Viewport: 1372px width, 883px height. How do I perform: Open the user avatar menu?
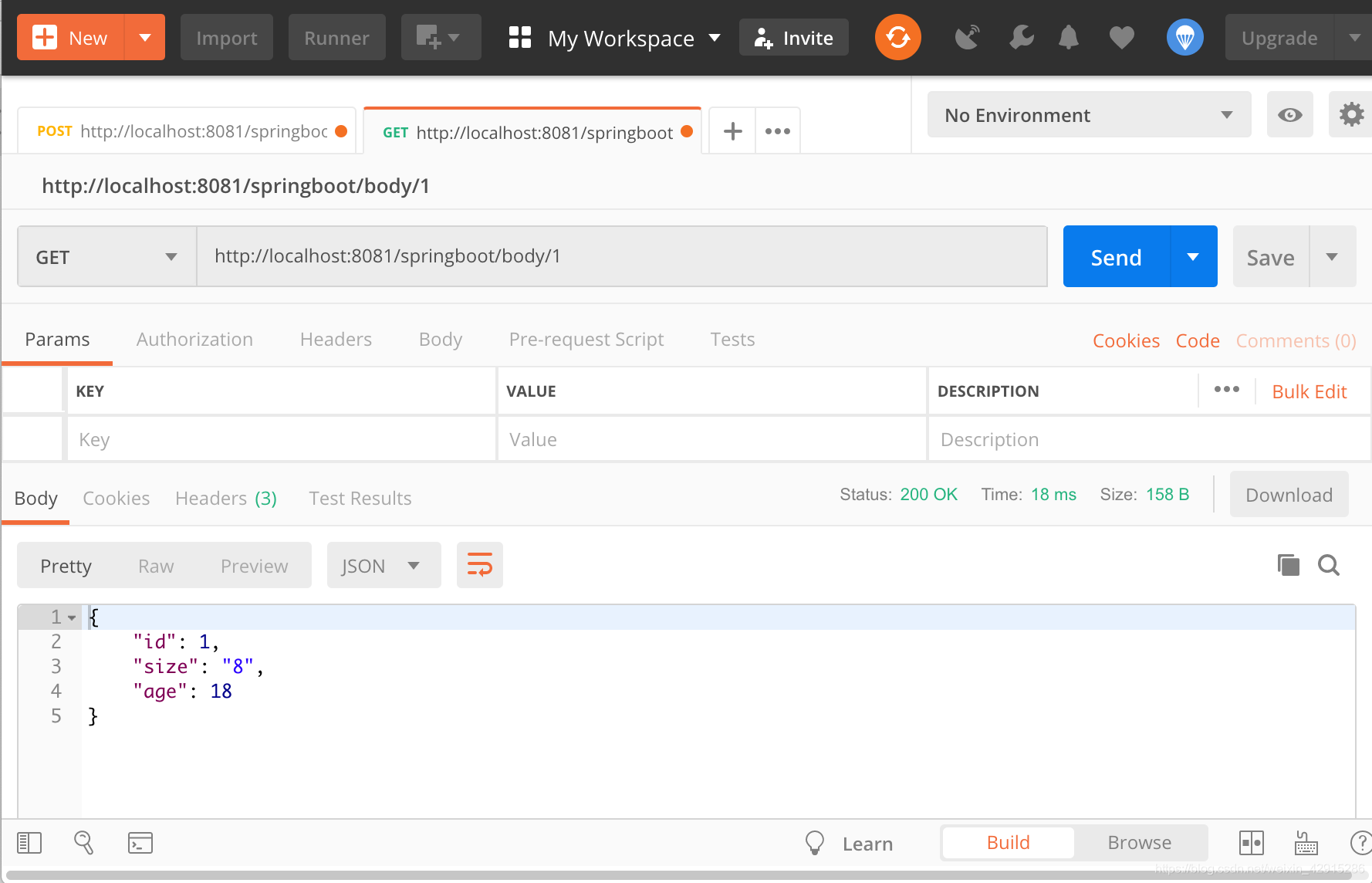point(1185,37)
